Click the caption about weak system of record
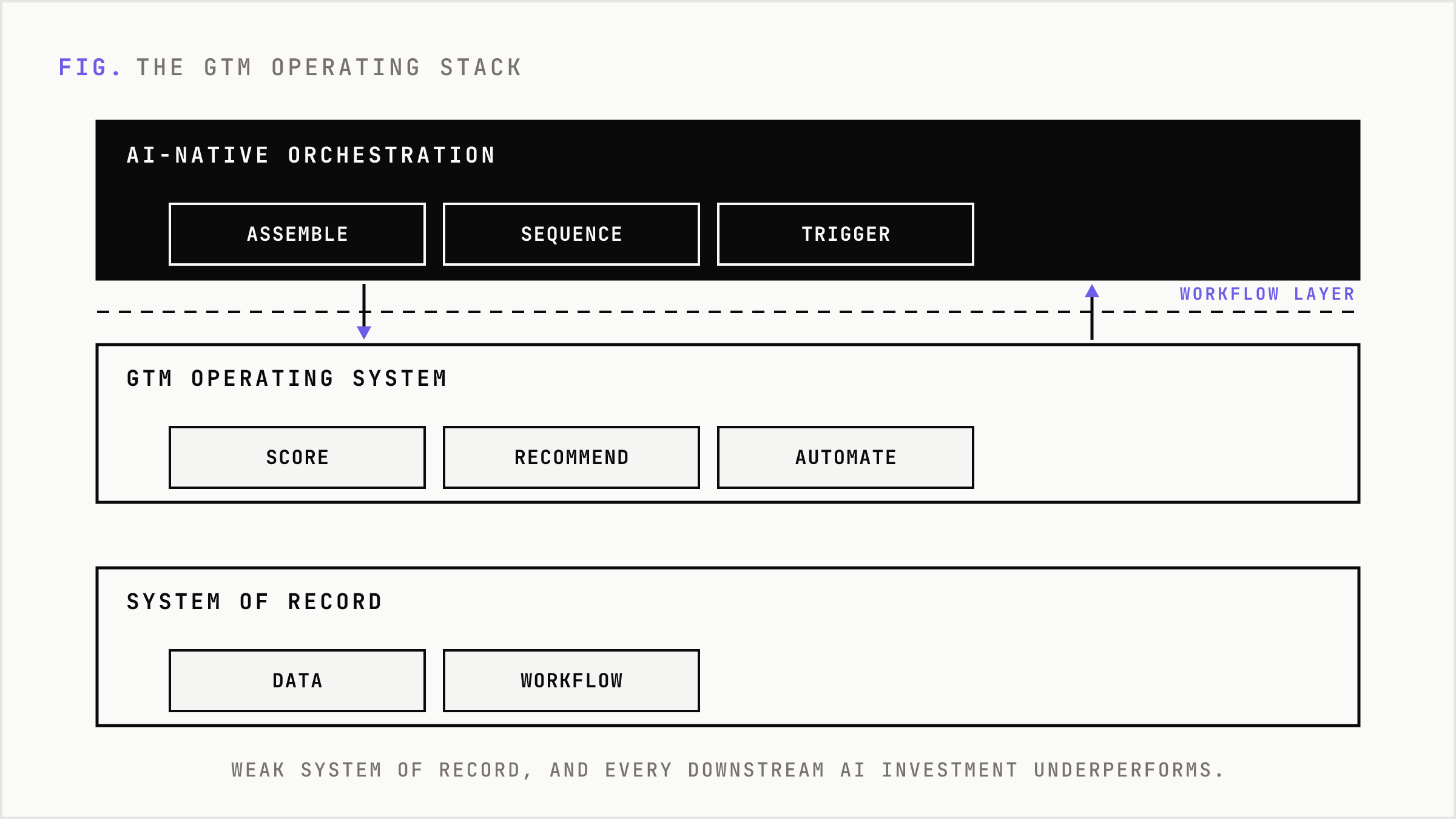Image resolution: width=1456 pixels, height=819 pixels. coord(728,770)
